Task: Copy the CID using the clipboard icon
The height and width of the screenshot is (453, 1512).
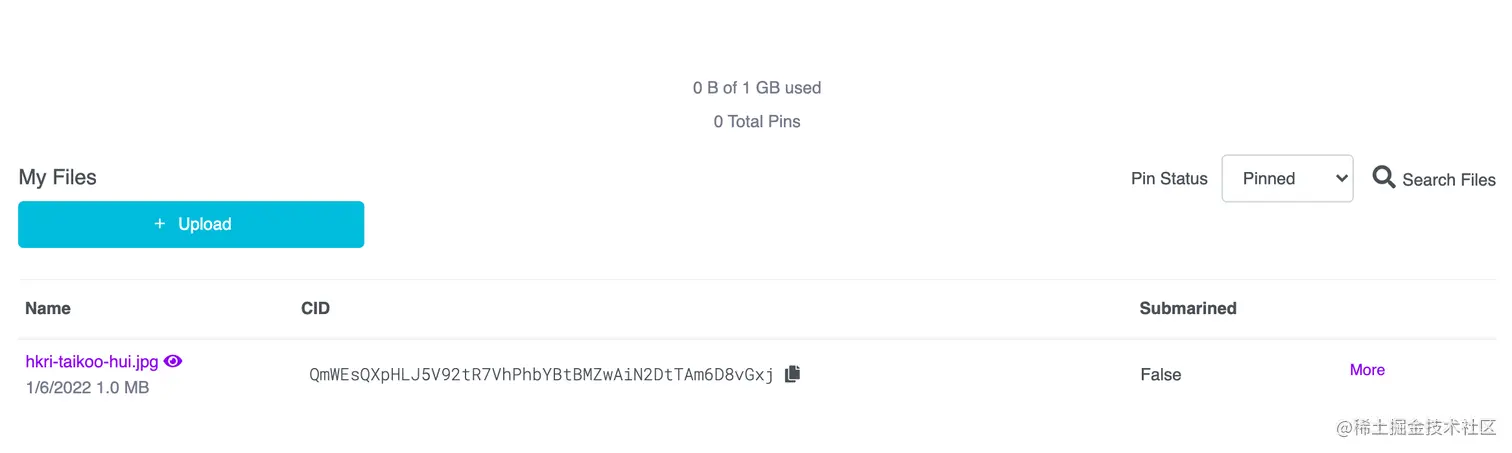Action: point(792,374)
